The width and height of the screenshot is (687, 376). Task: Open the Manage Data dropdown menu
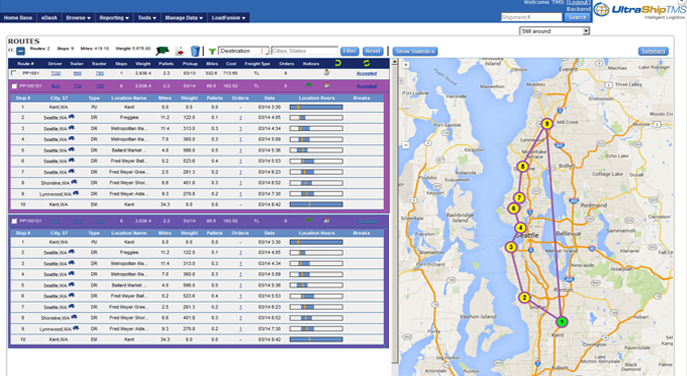(x=184, y=18)
